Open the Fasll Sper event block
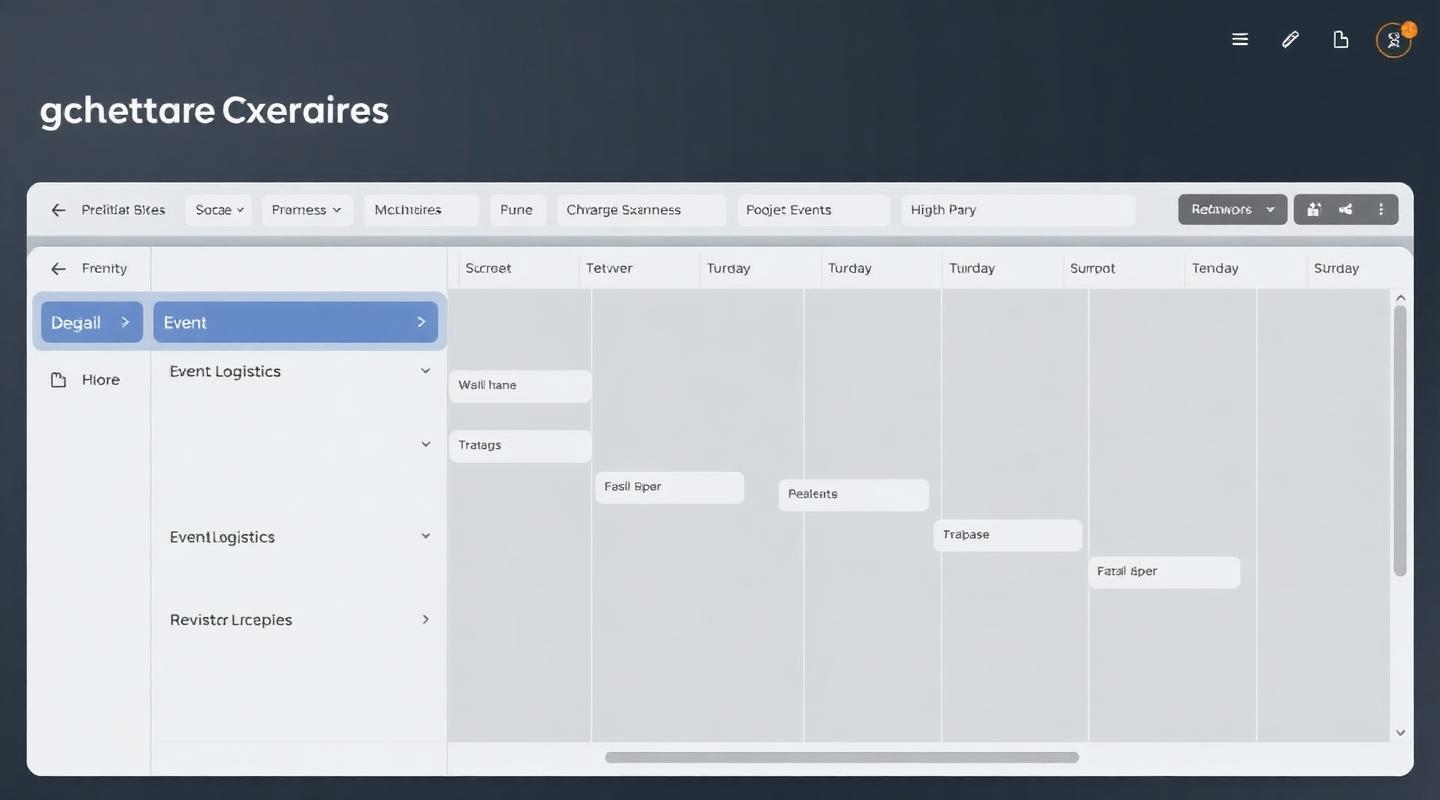This screenshot has width=1440, height=800. 669,487
